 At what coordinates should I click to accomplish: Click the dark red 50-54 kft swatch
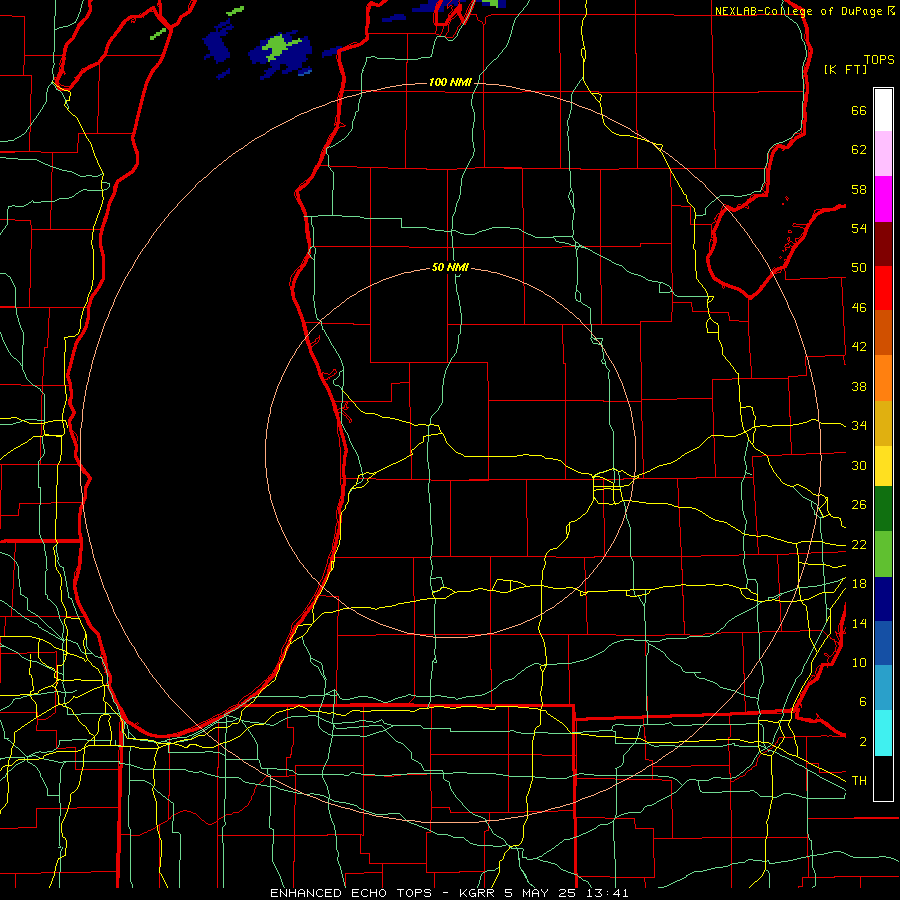point(883,244)
